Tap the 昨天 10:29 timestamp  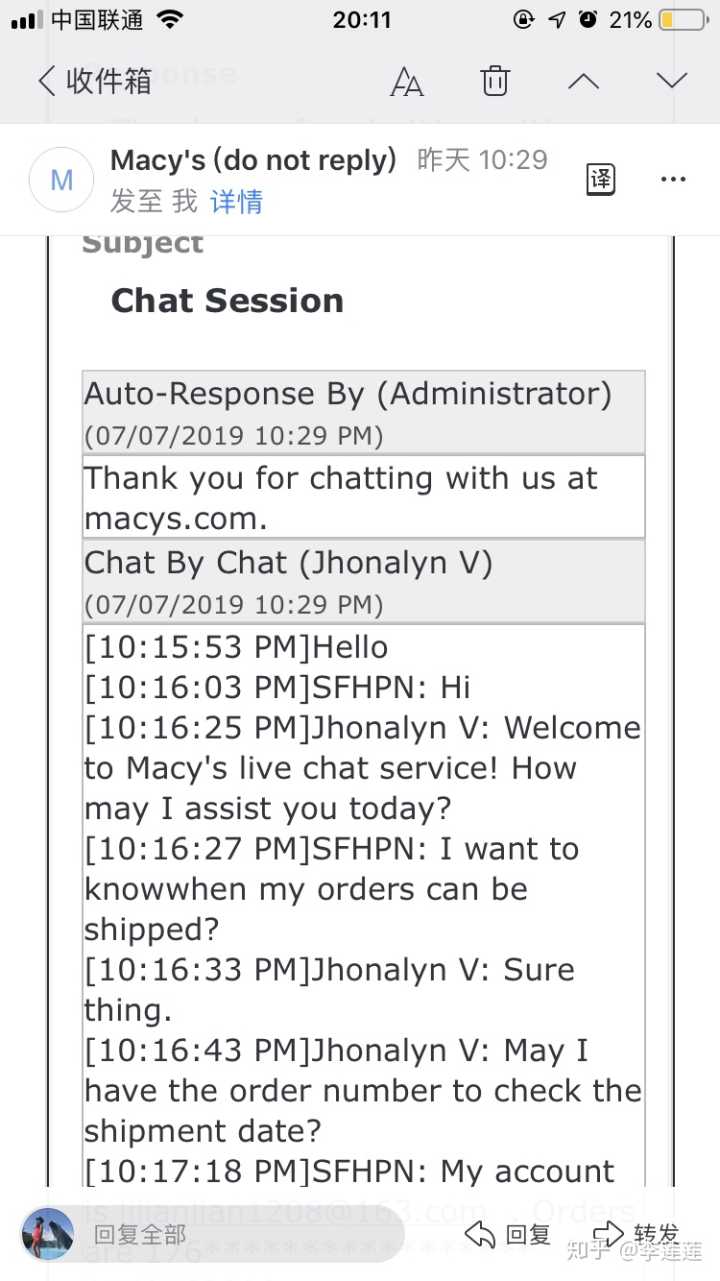[483, 160]
